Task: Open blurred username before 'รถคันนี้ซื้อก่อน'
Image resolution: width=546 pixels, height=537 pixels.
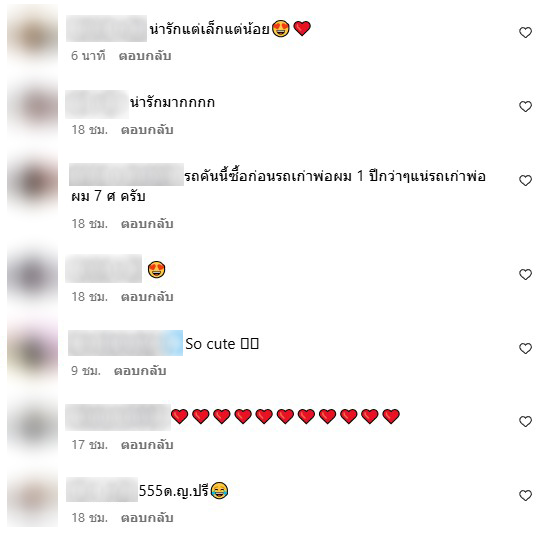Action: click(126, 174)
